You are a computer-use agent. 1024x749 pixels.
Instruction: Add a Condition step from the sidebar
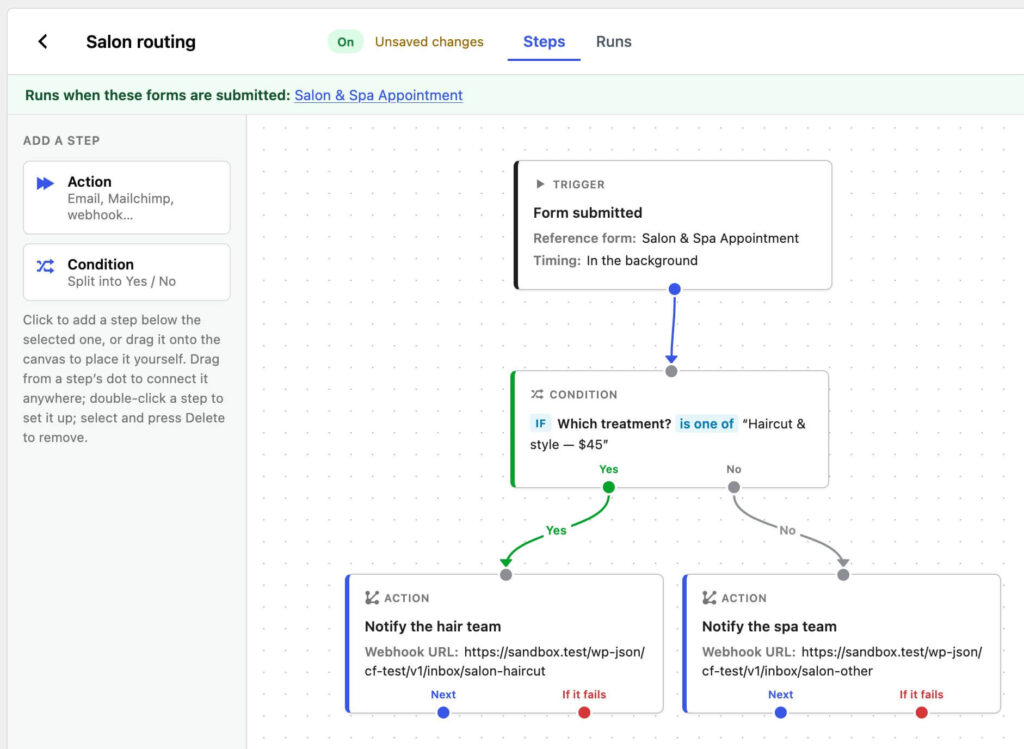click(x=127, y=272)
